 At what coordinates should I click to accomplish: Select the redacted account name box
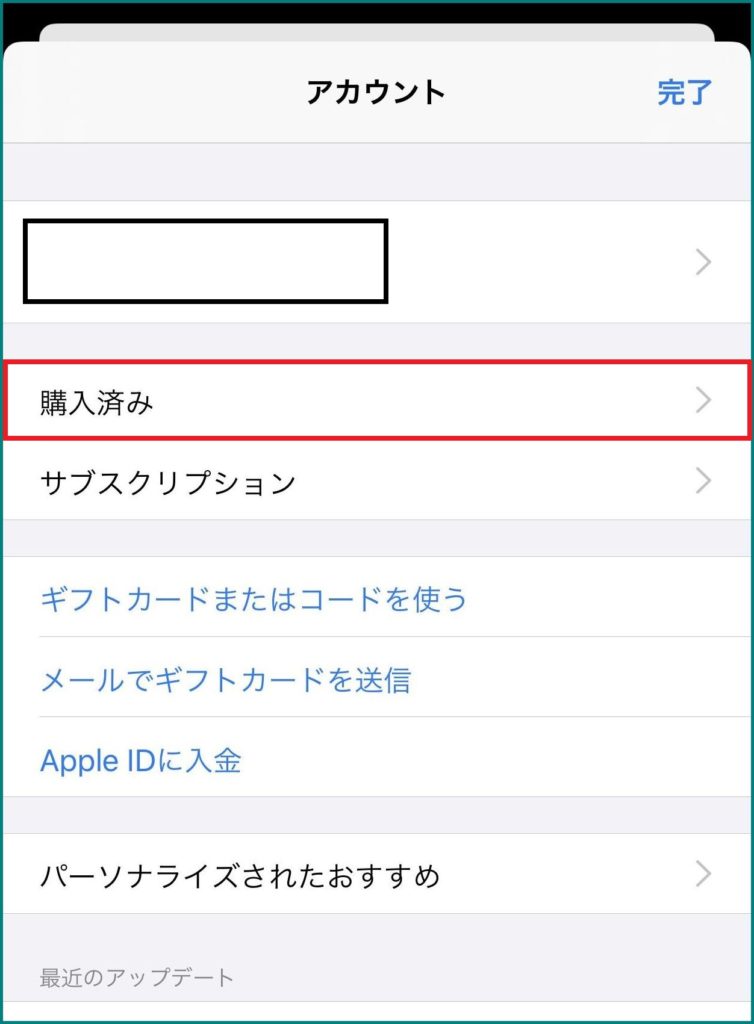(x=206, y=261)
